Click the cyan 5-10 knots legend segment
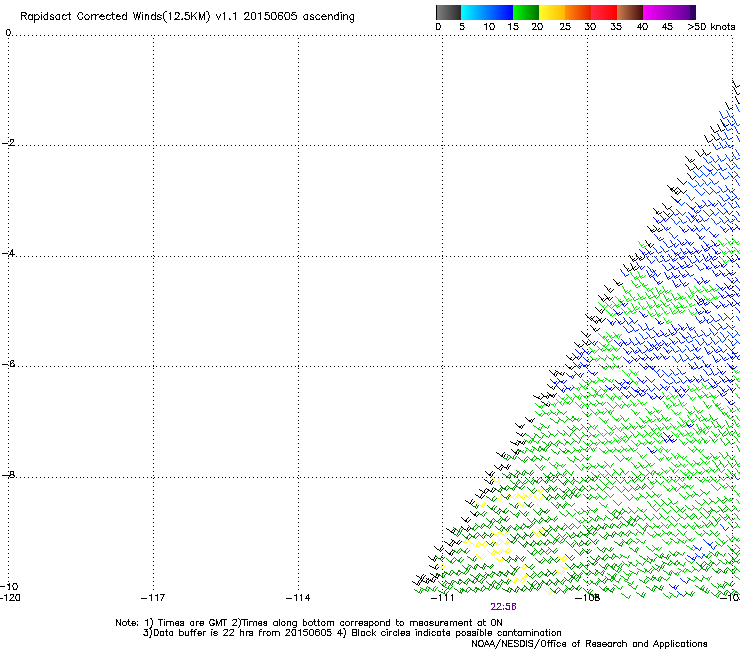Screen dimensions: 740x650 click(x=474, y=12)
